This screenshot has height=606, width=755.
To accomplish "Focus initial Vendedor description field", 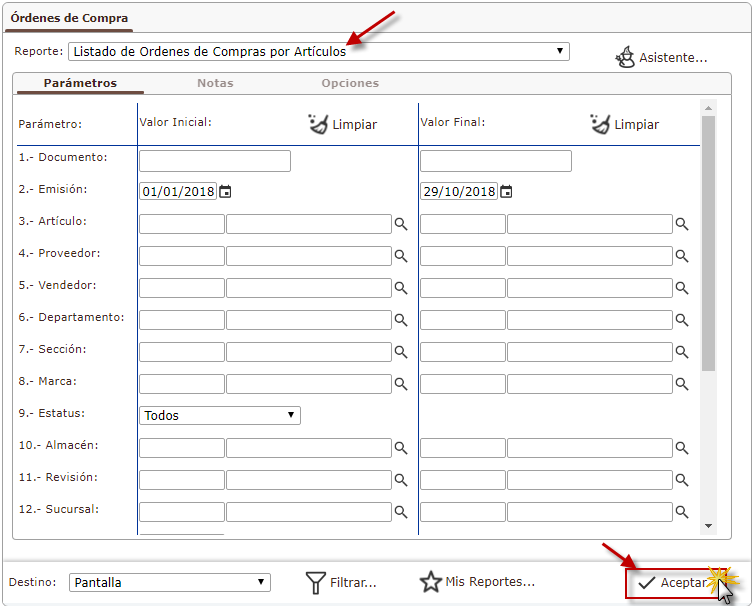I will point(309,288).
